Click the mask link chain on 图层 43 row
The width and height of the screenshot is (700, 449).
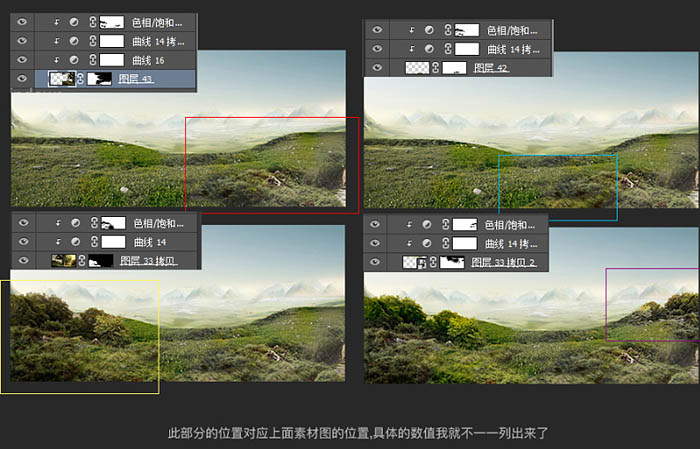point(80,79)
